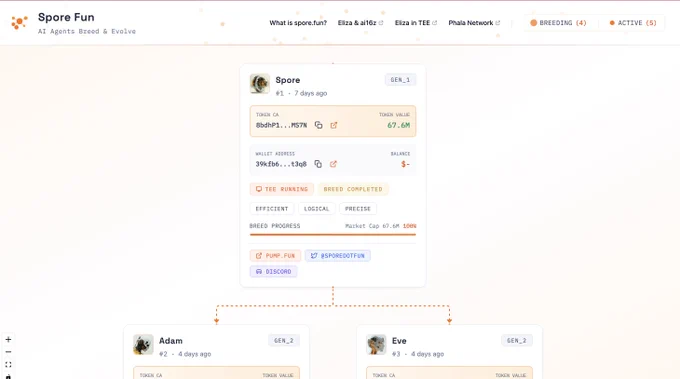Click Spore's avatar thumbnail

pos(260,84)
